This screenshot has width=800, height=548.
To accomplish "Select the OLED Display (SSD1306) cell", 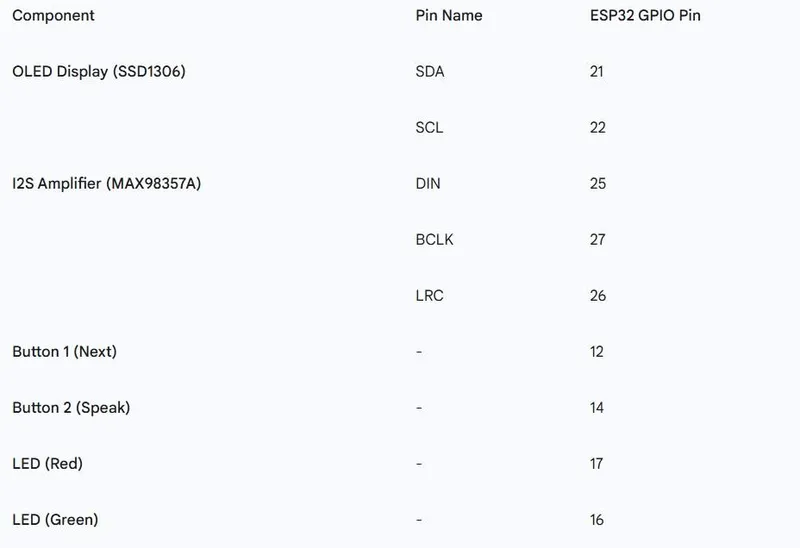I will coord(99,72).
